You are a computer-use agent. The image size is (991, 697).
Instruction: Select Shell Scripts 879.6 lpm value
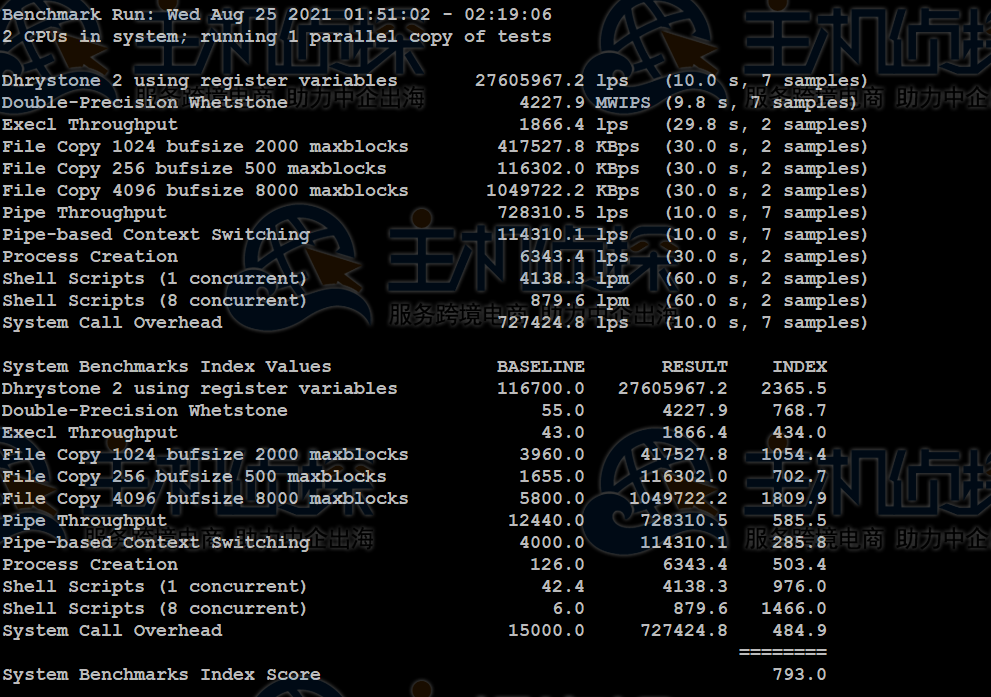pos(580,301)
